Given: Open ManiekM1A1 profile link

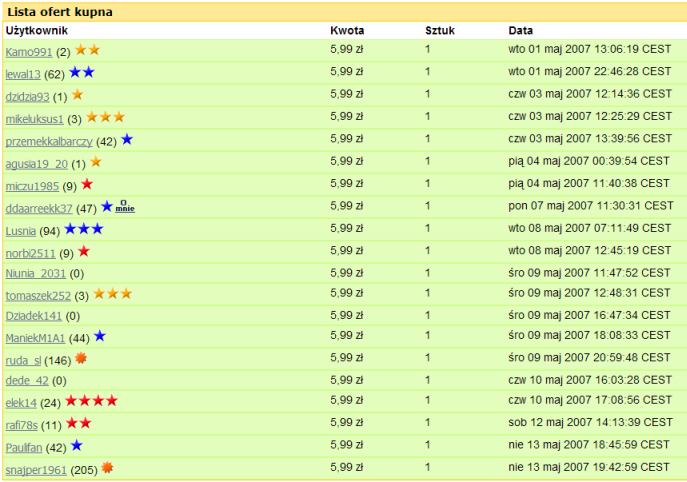Looking at the screenshot, I should click(x=35, y=338).
